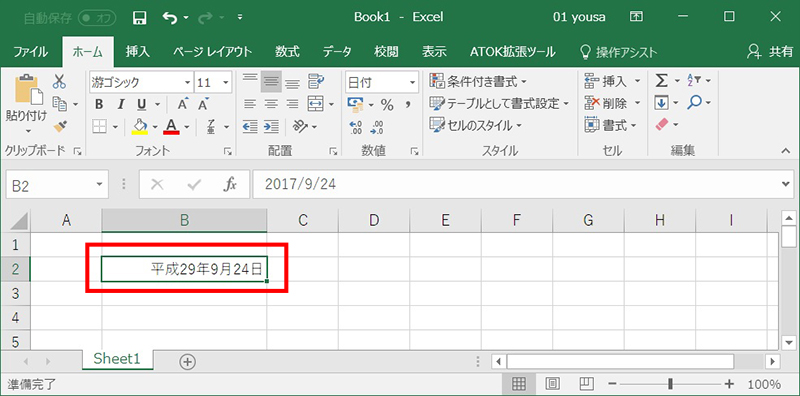The image size is (800, 396).
Task: Click the Redo arrow icon
Action: pyautogui.click(x=206, y=18)
